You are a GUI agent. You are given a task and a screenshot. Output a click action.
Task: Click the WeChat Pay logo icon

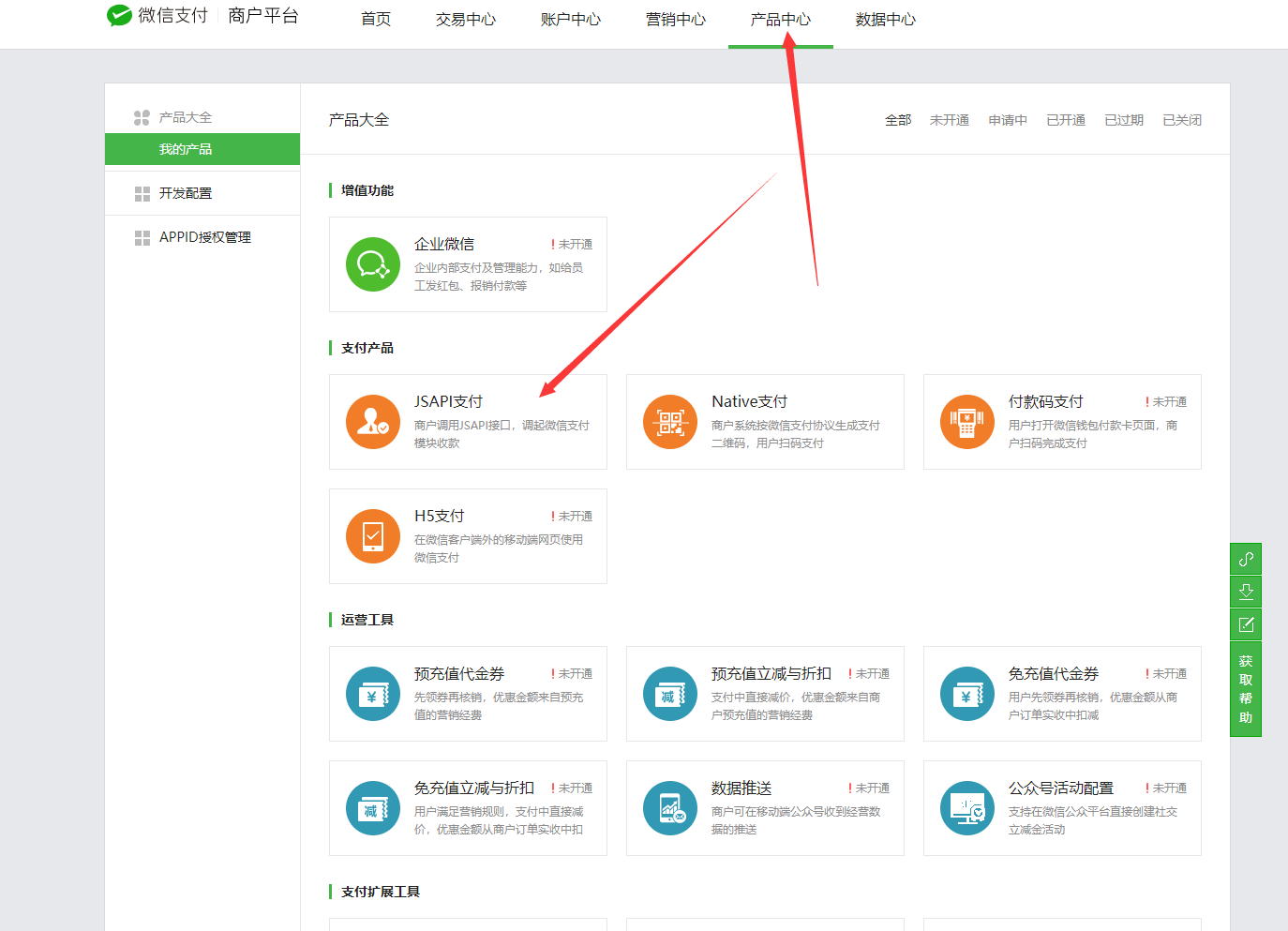119,15
